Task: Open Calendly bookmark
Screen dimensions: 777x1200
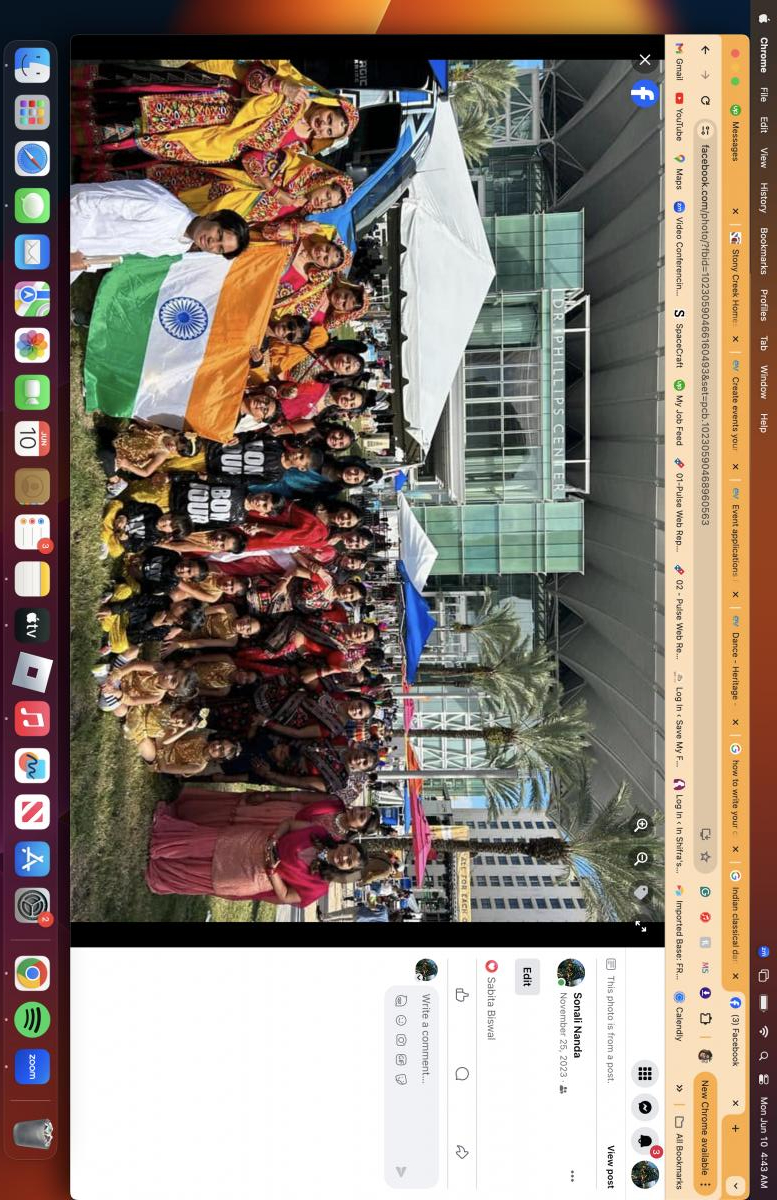Action: 679,1017
